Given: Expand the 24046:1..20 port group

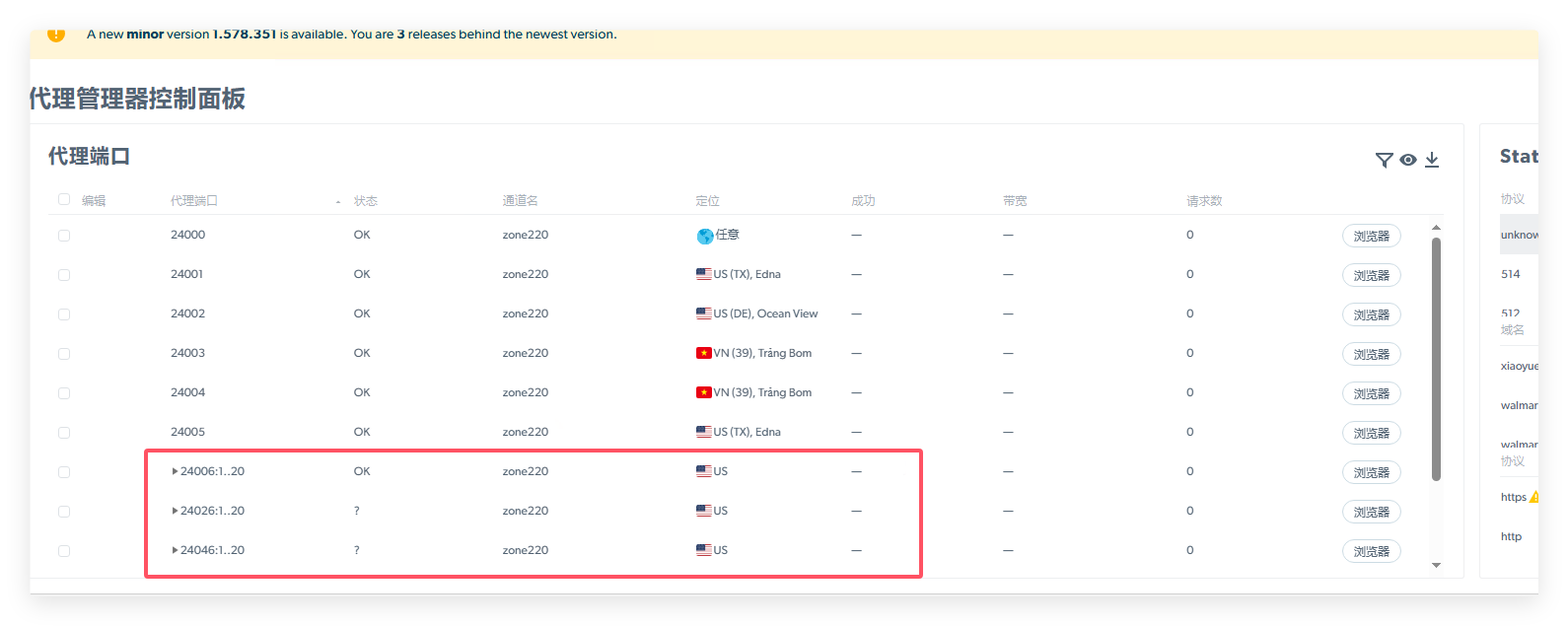Looking at the screenshot, I should pos(176,550).
